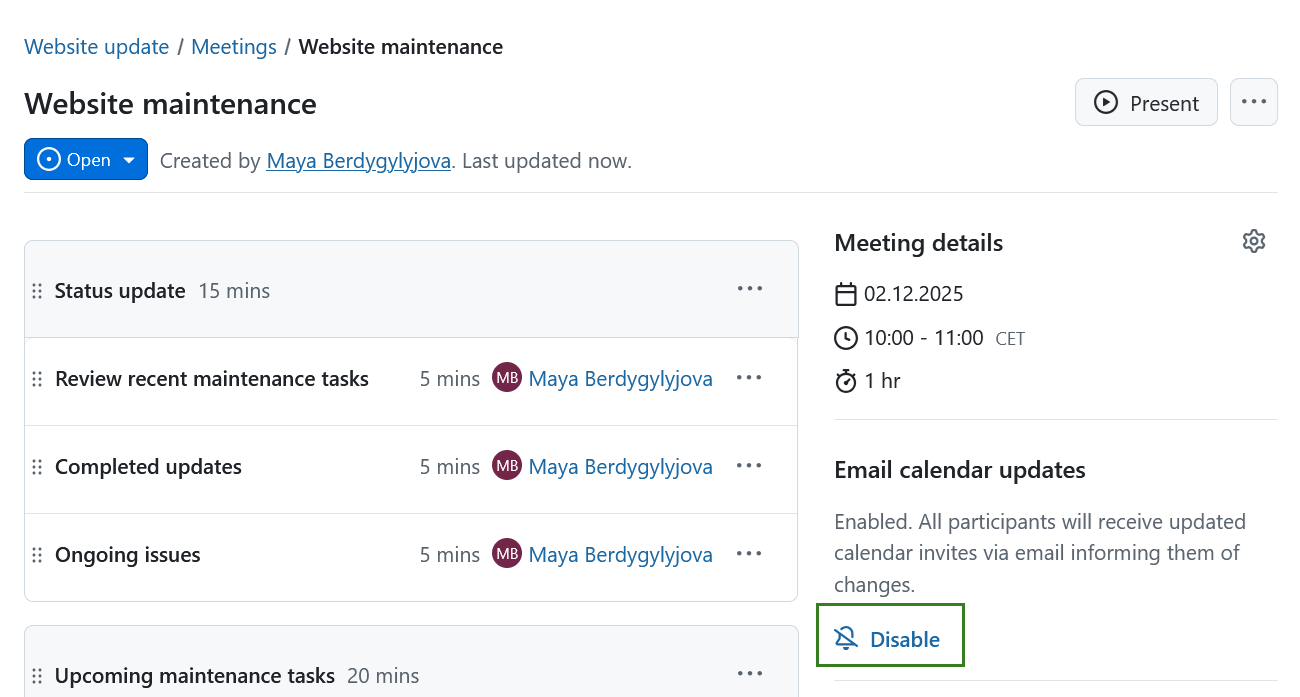
Task: Open the menu on Upcoming maintenance tasks
Action: pos(749,673)
